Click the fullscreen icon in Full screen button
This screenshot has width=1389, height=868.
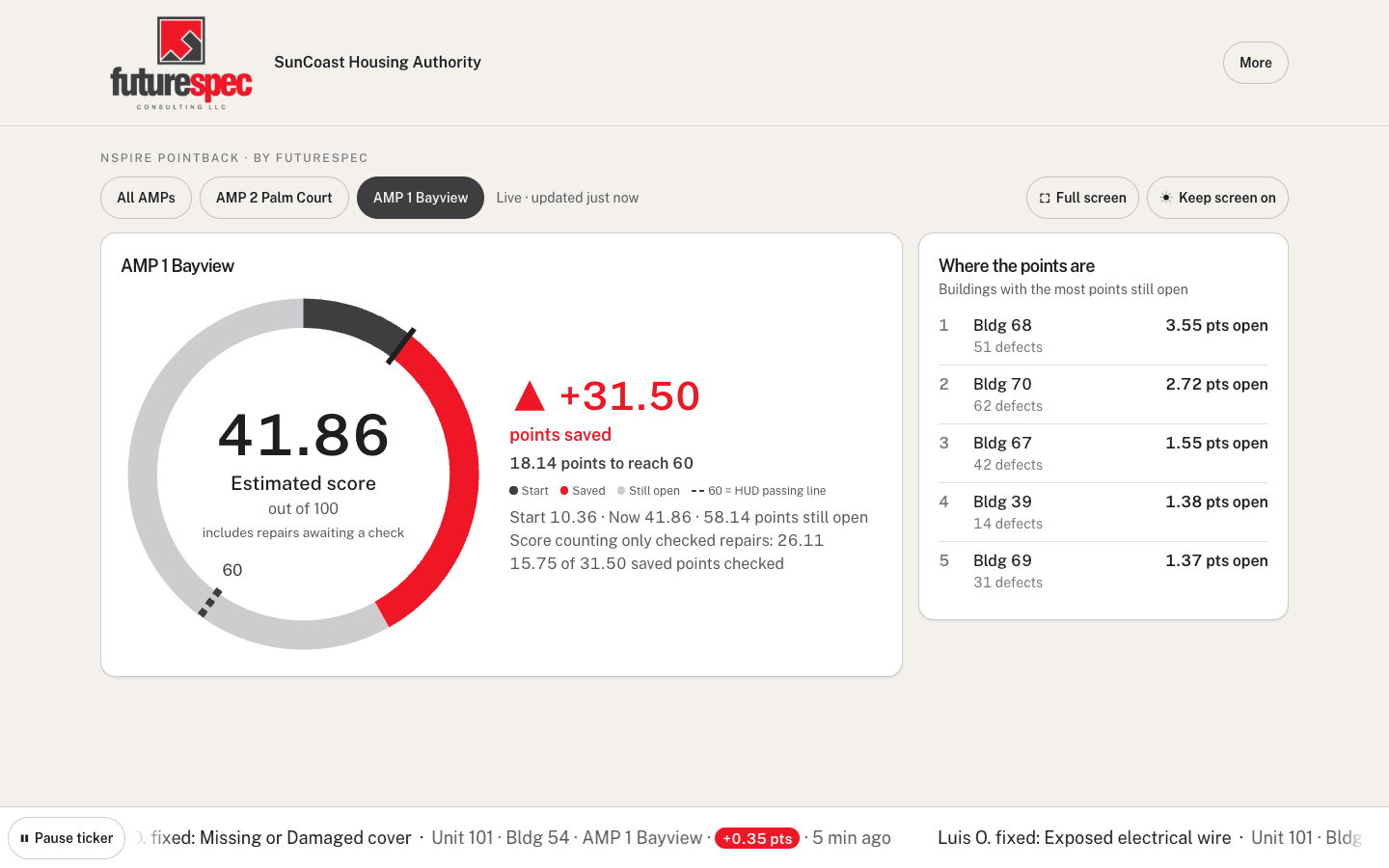(x=1045, y=198)
